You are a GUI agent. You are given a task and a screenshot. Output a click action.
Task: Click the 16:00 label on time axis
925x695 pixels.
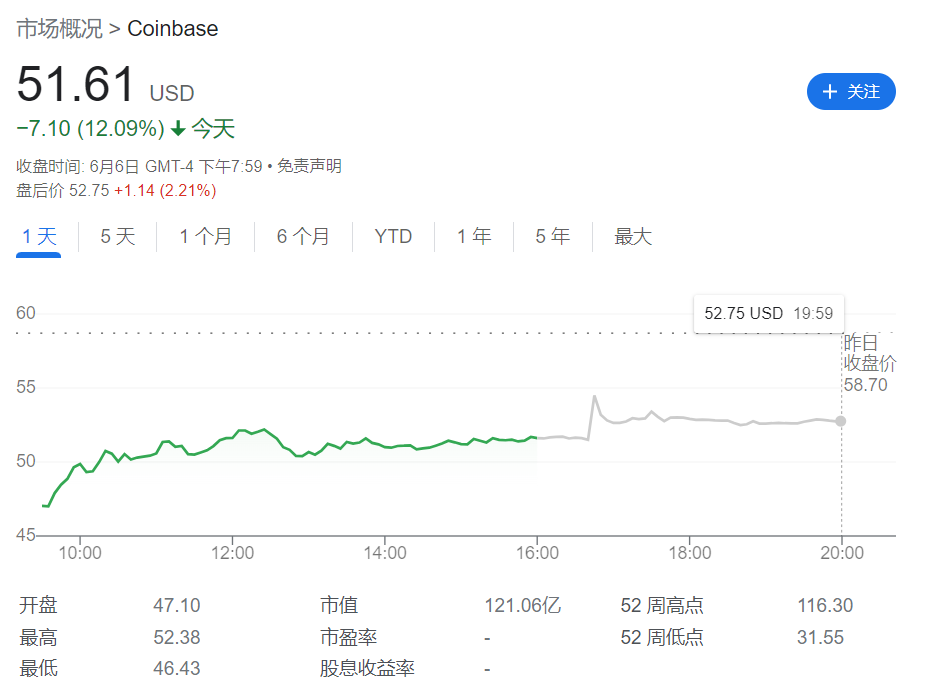click(537, 553)
